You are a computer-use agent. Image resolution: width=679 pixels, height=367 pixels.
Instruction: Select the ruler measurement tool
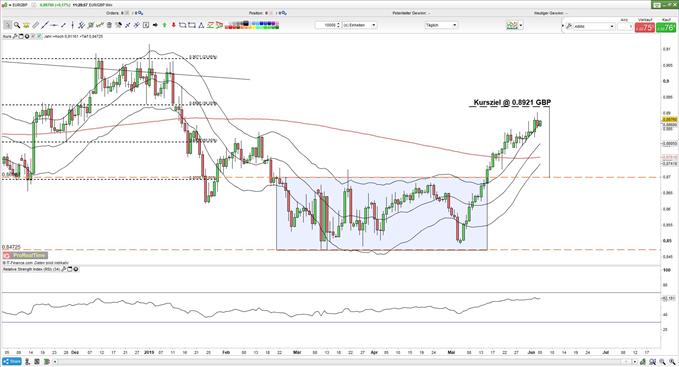[x=36, y=25]
